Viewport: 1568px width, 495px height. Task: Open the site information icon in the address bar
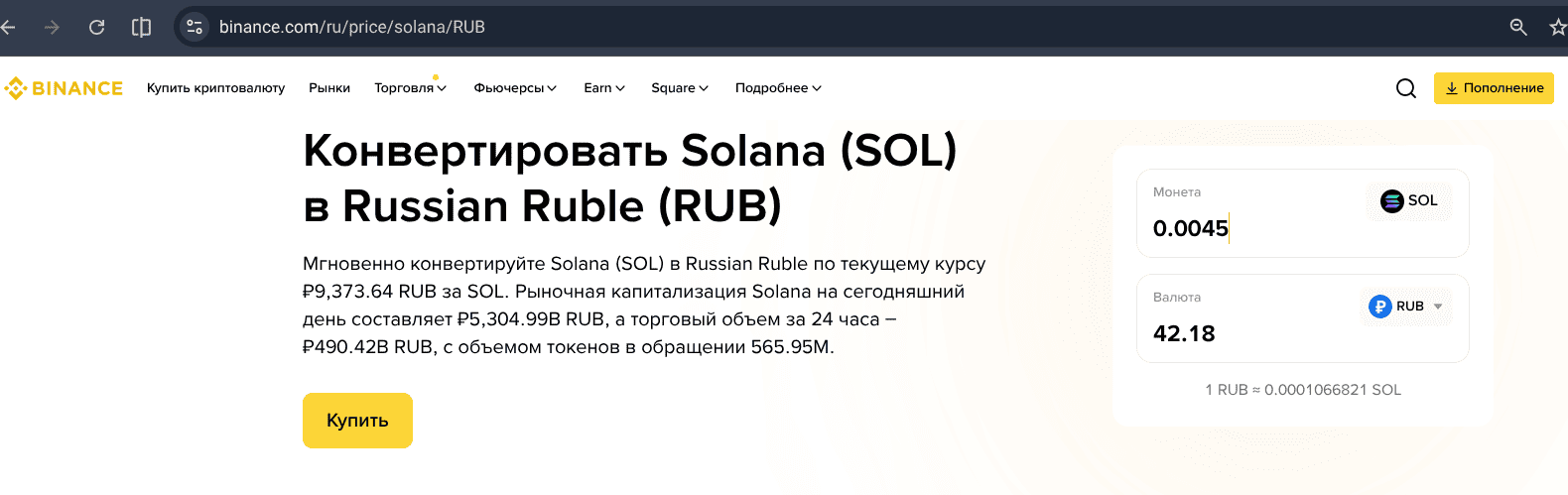tap(195, 27)
